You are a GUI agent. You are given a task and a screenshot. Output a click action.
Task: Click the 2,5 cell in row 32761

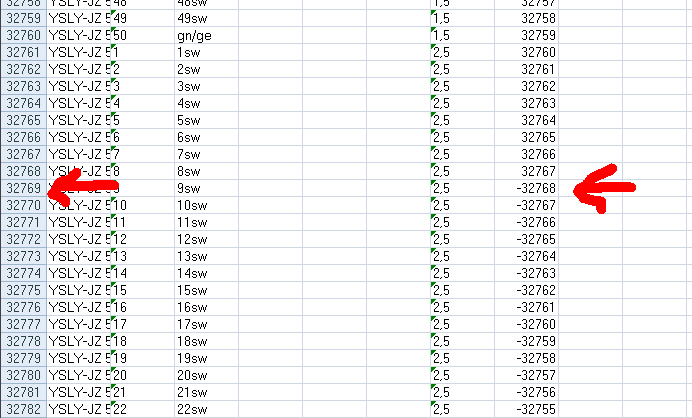pyautogui.click(x=463, y=52)
